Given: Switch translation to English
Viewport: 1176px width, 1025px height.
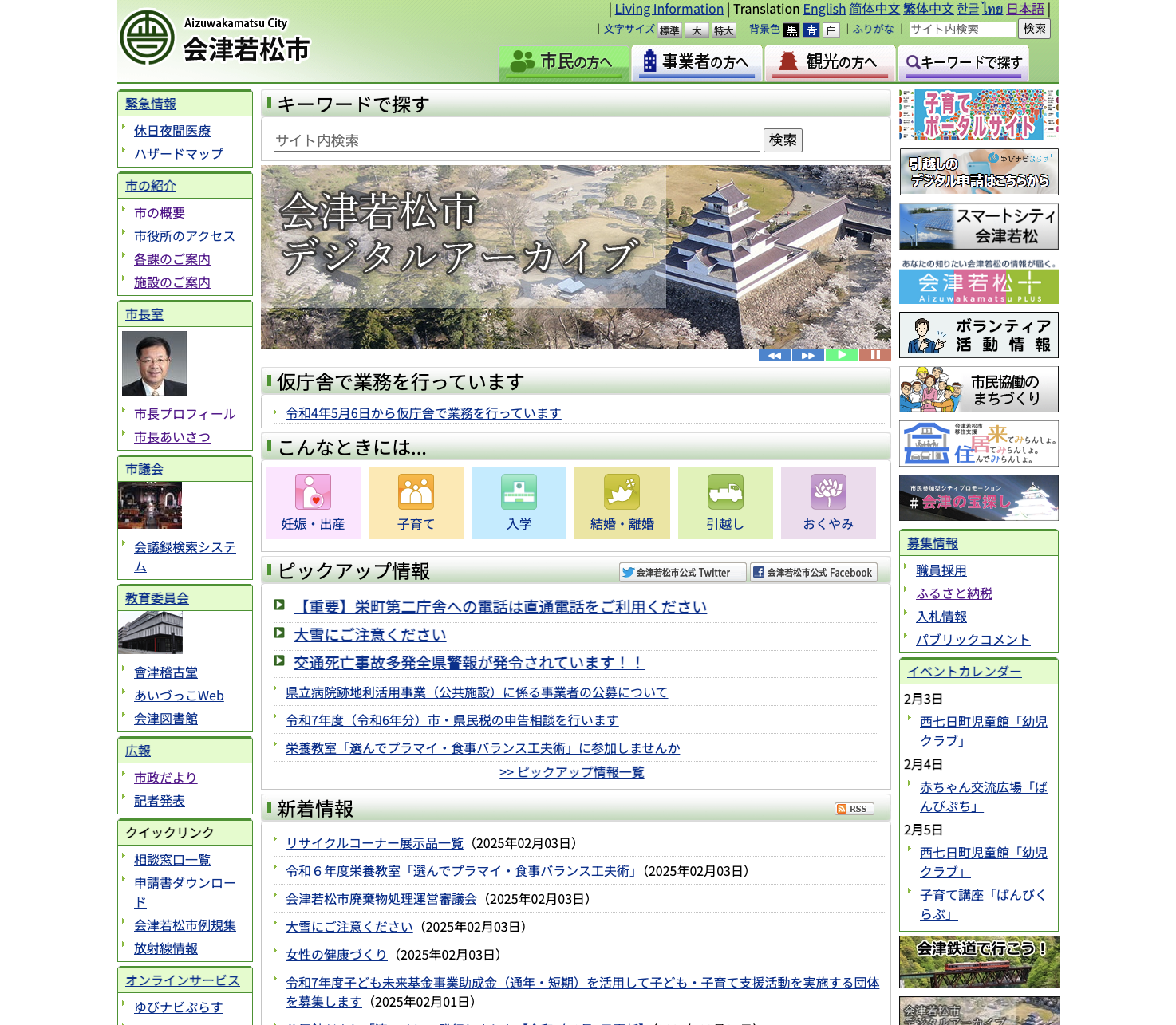Looking at the screenshot, I should 824,9.
